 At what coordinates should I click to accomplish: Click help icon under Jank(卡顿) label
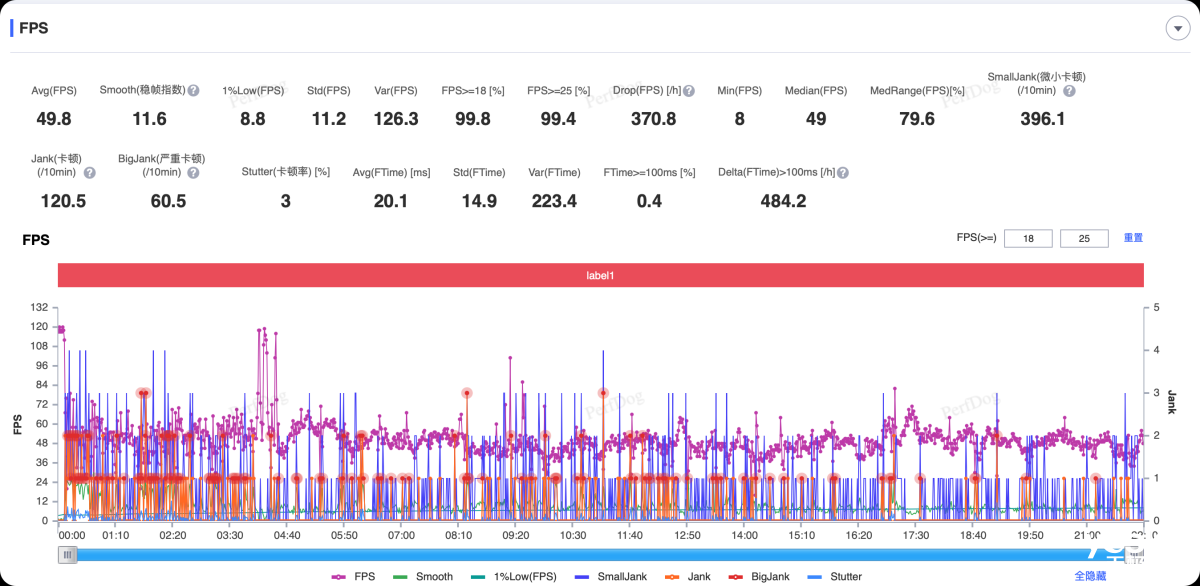click(90, 173)
